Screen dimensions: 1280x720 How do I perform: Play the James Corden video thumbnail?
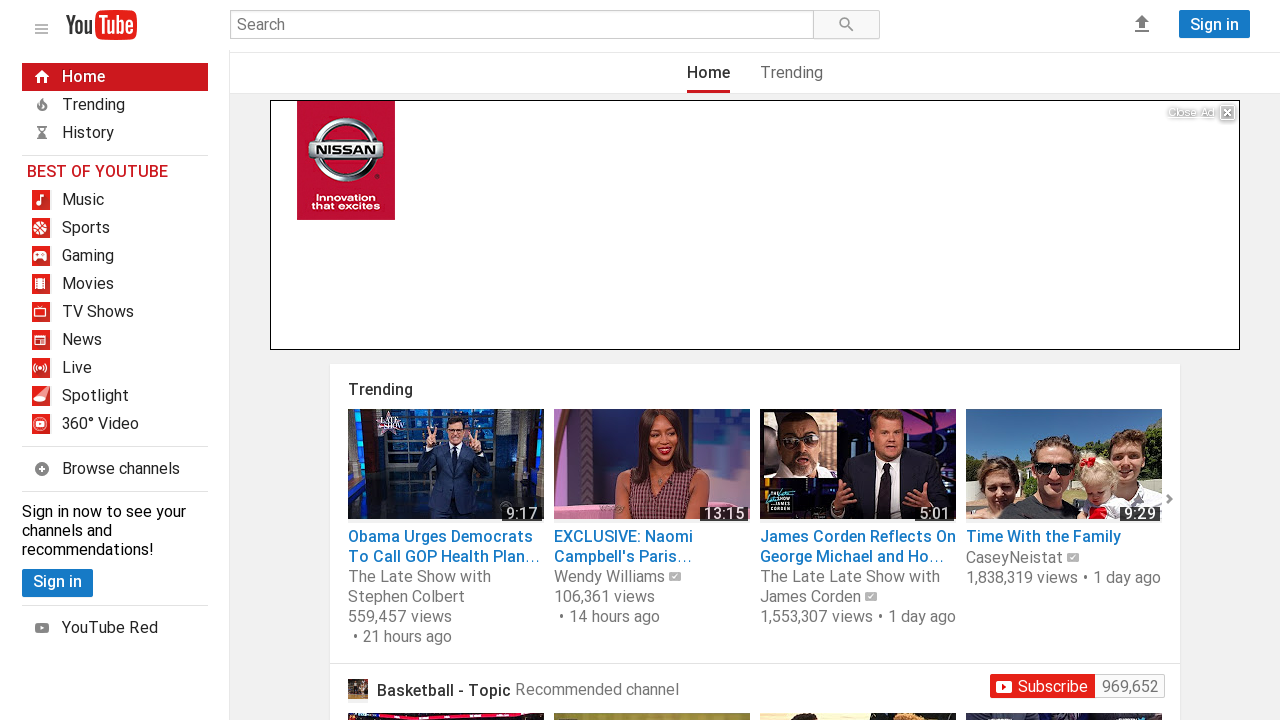point(858,464)
